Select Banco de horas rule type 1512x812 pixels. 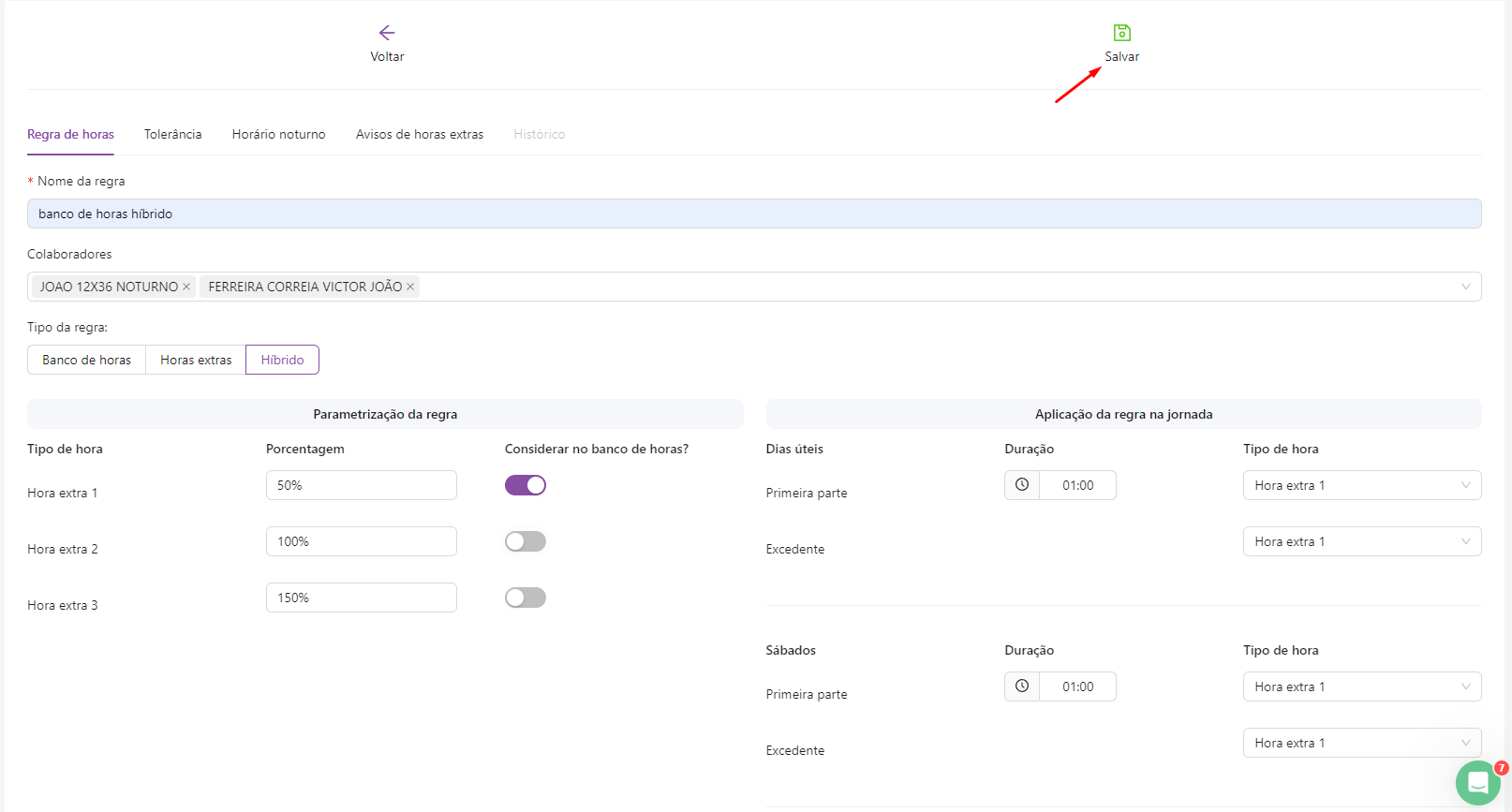[86, 360]
